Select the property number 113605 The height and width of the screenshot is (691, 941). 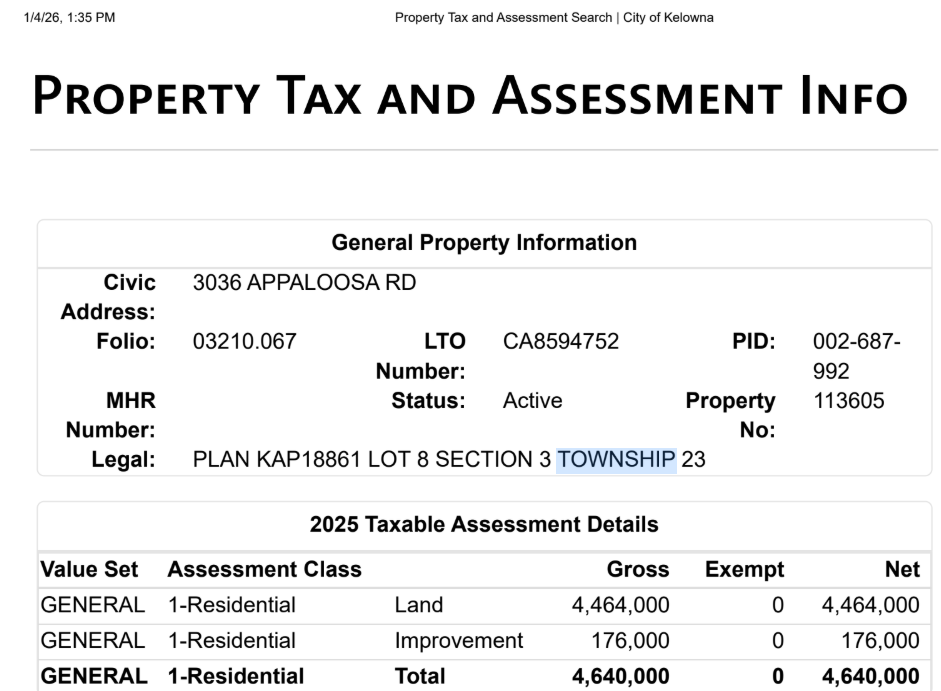click(x=849, y=401)
